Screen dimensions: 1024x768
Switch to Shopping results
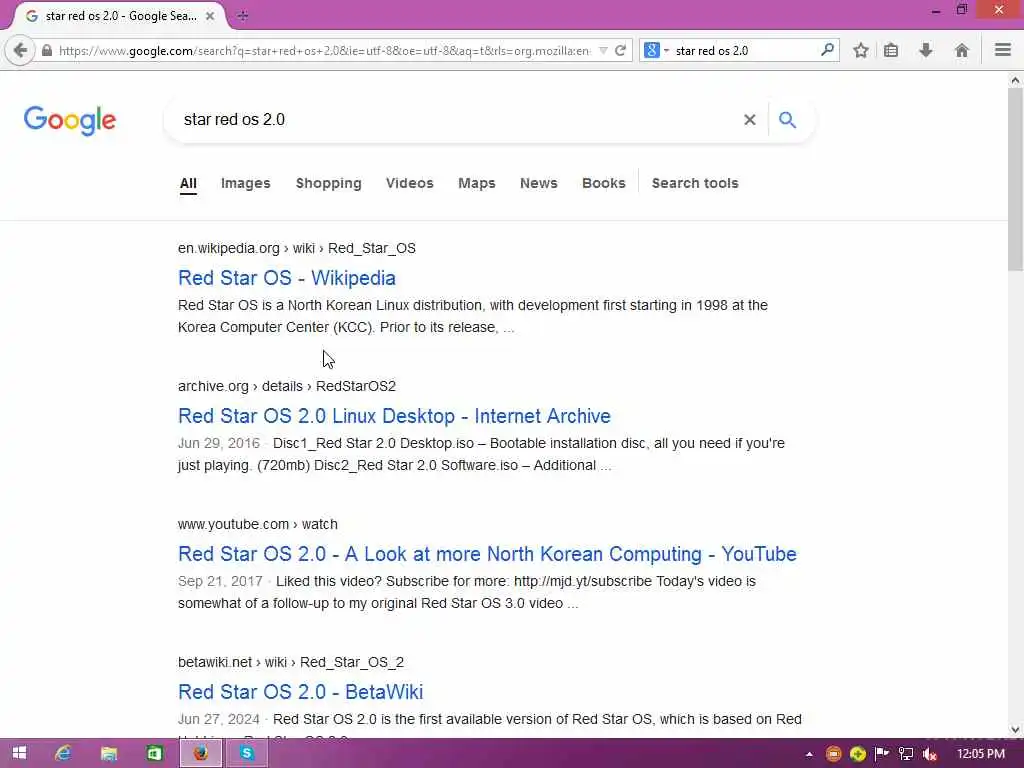[328, 184]
